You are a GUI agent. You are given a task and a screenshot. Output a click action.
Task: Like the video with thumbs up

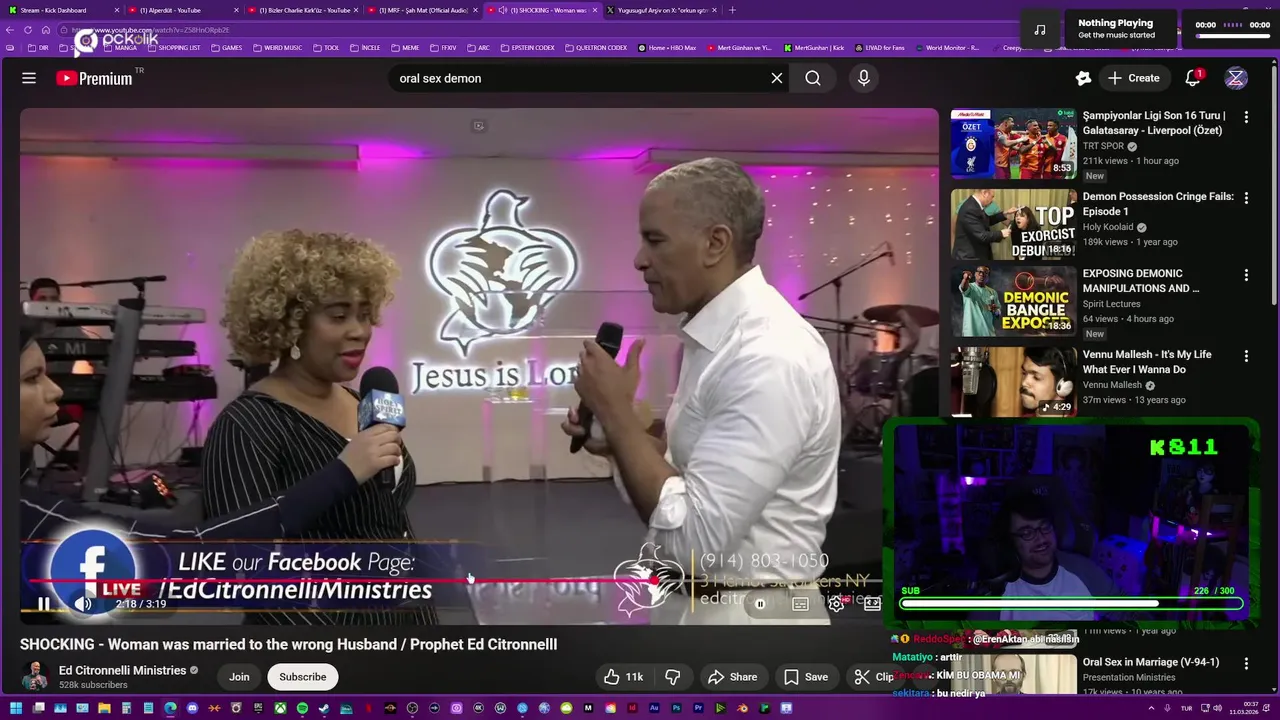(x=622, y=677)
